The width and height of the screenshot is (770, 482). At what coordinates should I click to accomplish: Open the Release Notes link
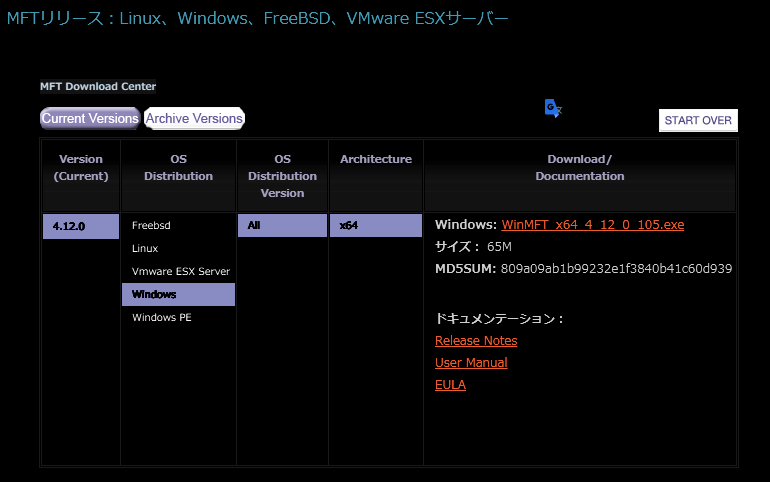(x=476, y=341)
